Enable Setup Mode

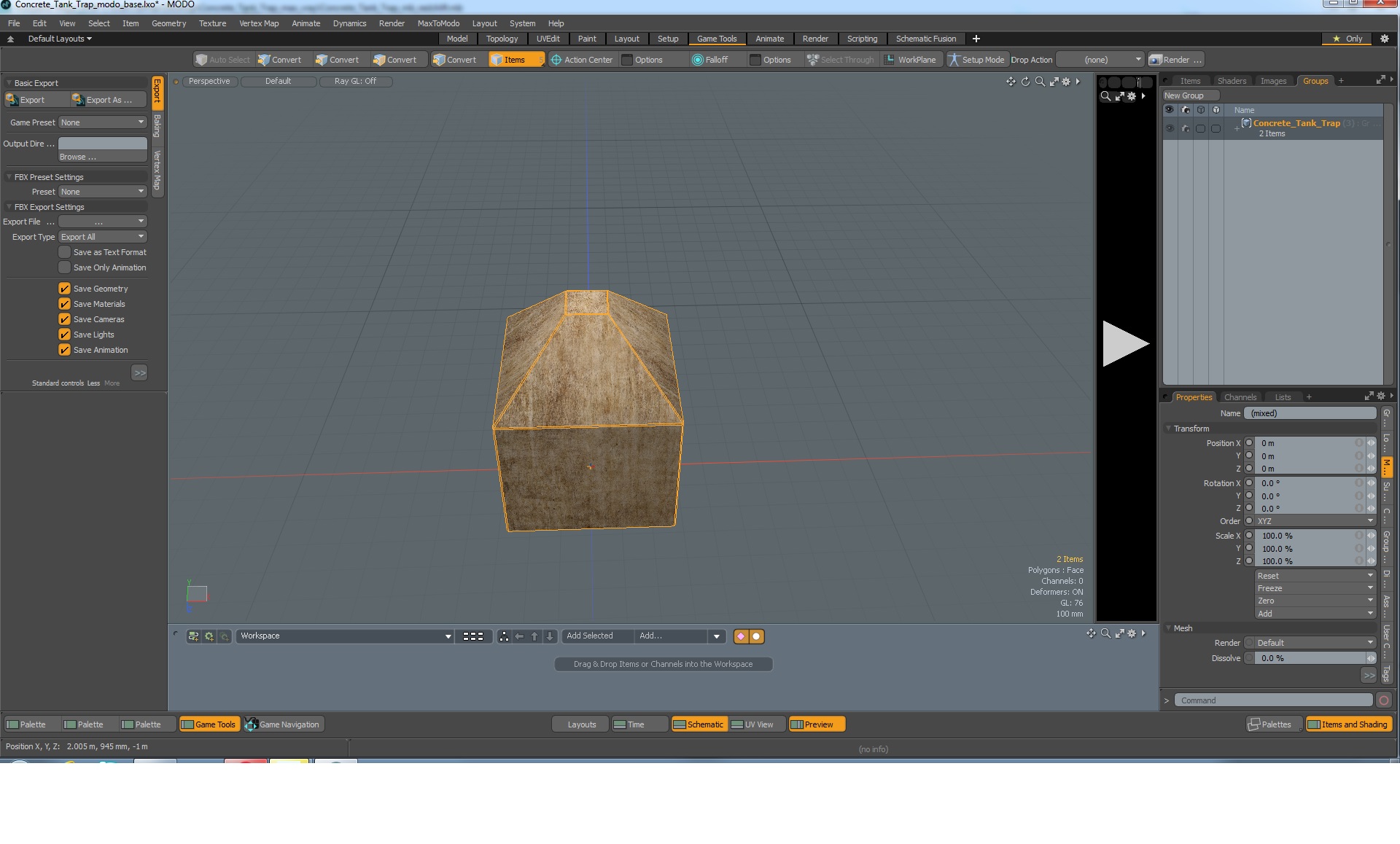976,60
